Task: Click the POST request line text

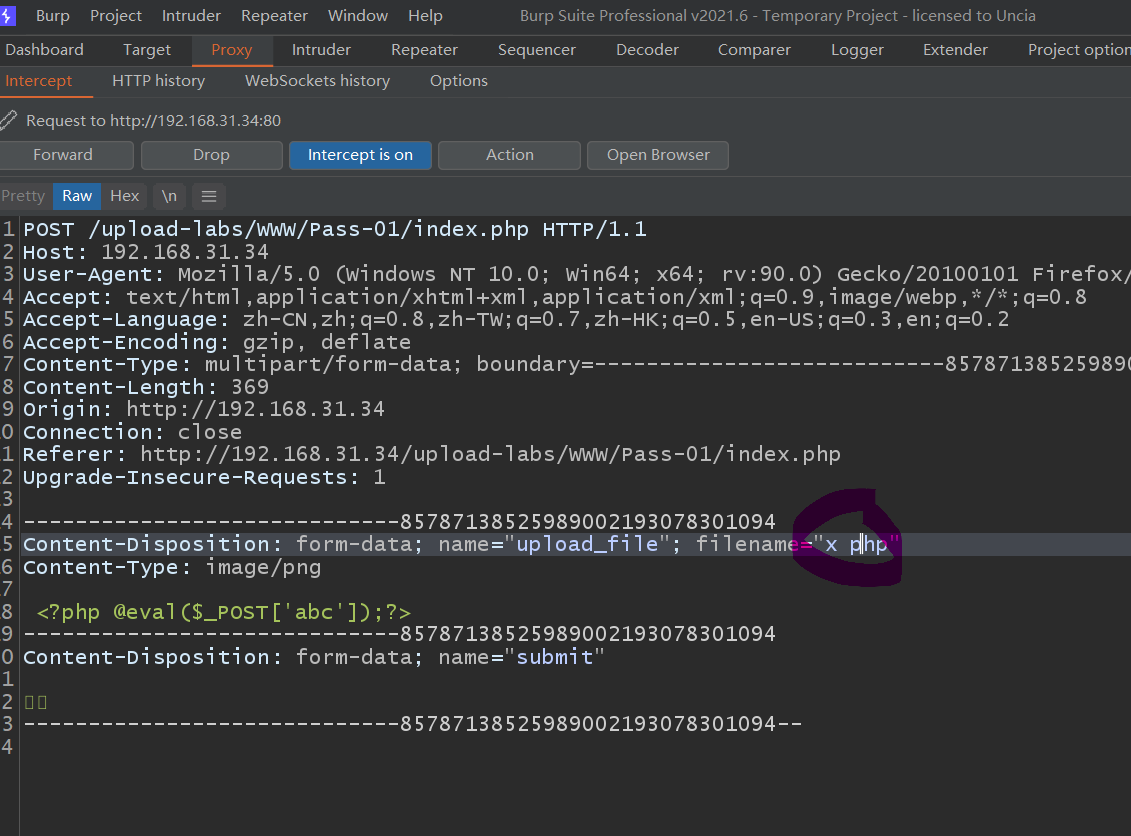Action: [335, 229]
